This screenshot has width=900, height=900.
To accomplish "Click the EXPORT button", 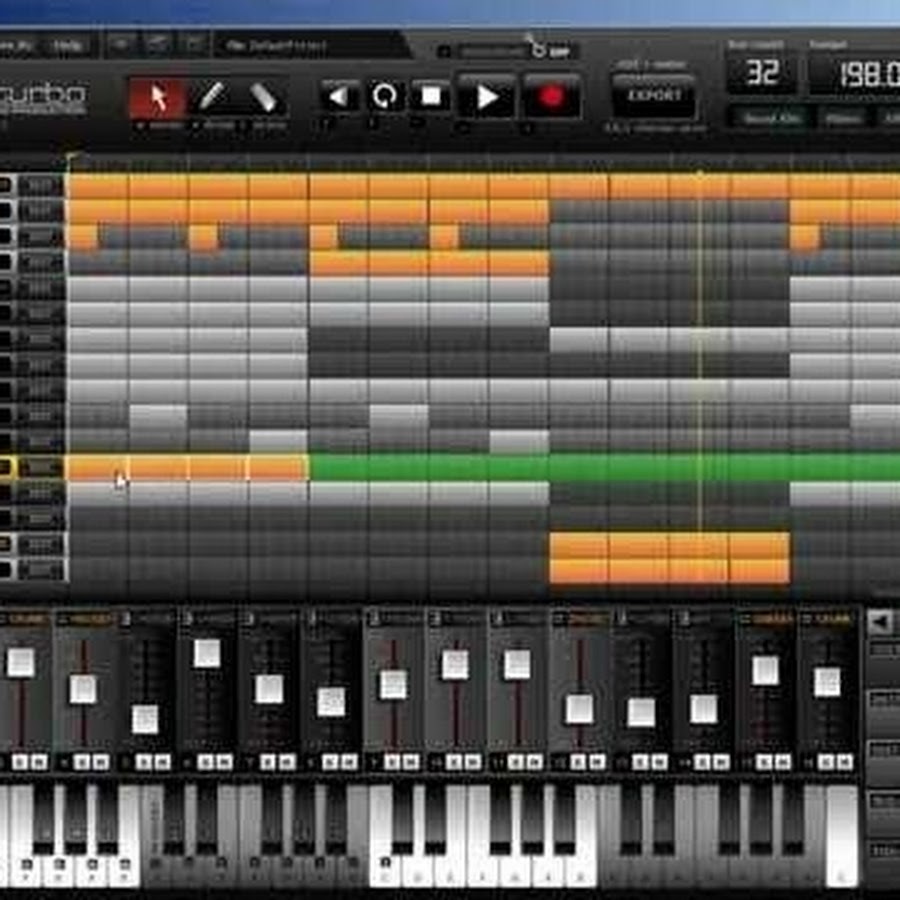I will pos(654,96).
